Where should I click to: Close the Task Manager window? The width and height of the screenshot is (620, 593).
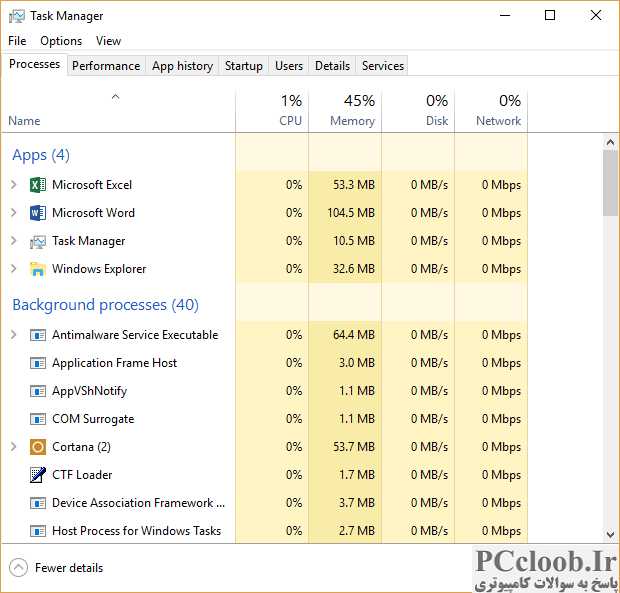[x=596, y=15]
